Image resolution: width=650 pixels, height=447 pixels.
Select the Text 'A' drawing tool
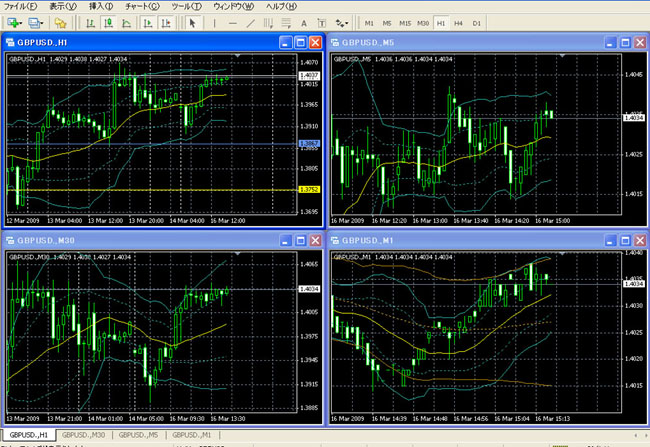point(304,22)
